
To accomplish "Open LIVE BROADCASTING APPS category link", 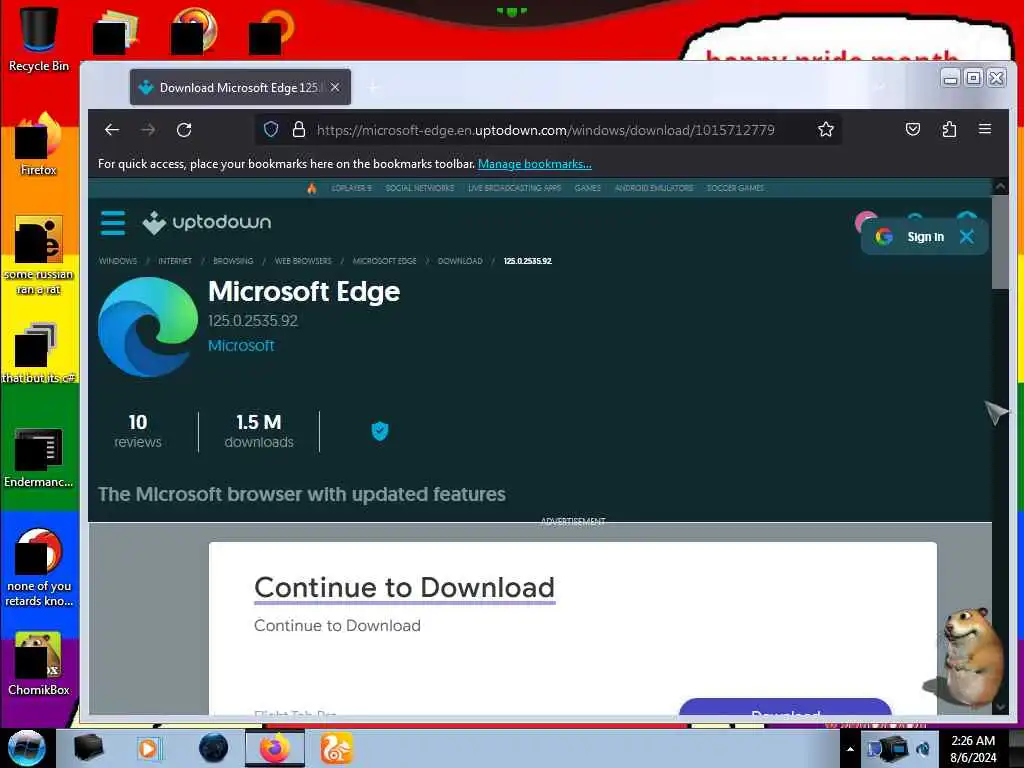I will (x=515, y=188).
